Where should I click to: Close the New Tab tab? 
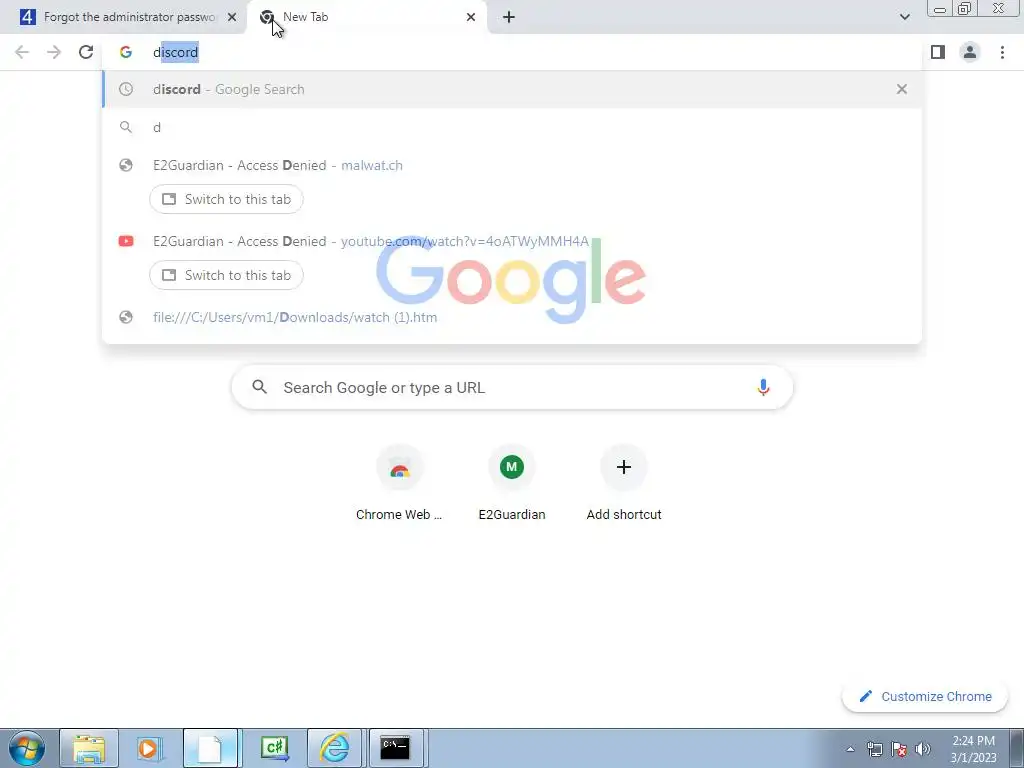coord(471,17)
